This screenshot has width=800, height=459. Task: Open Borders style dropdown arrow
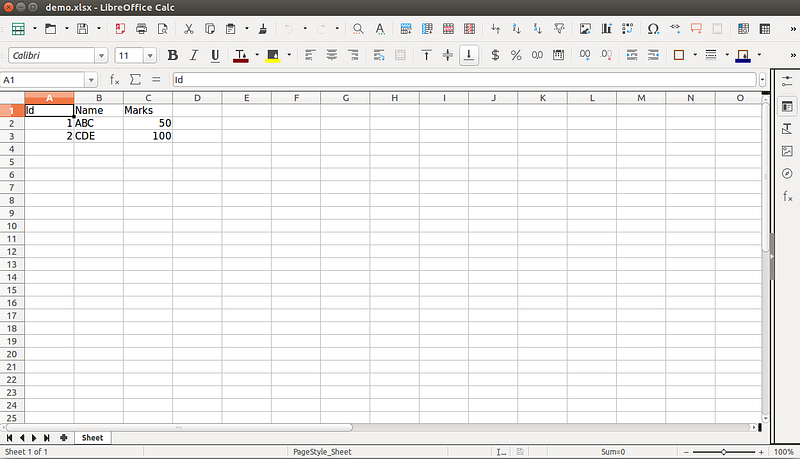pos(695,55)
